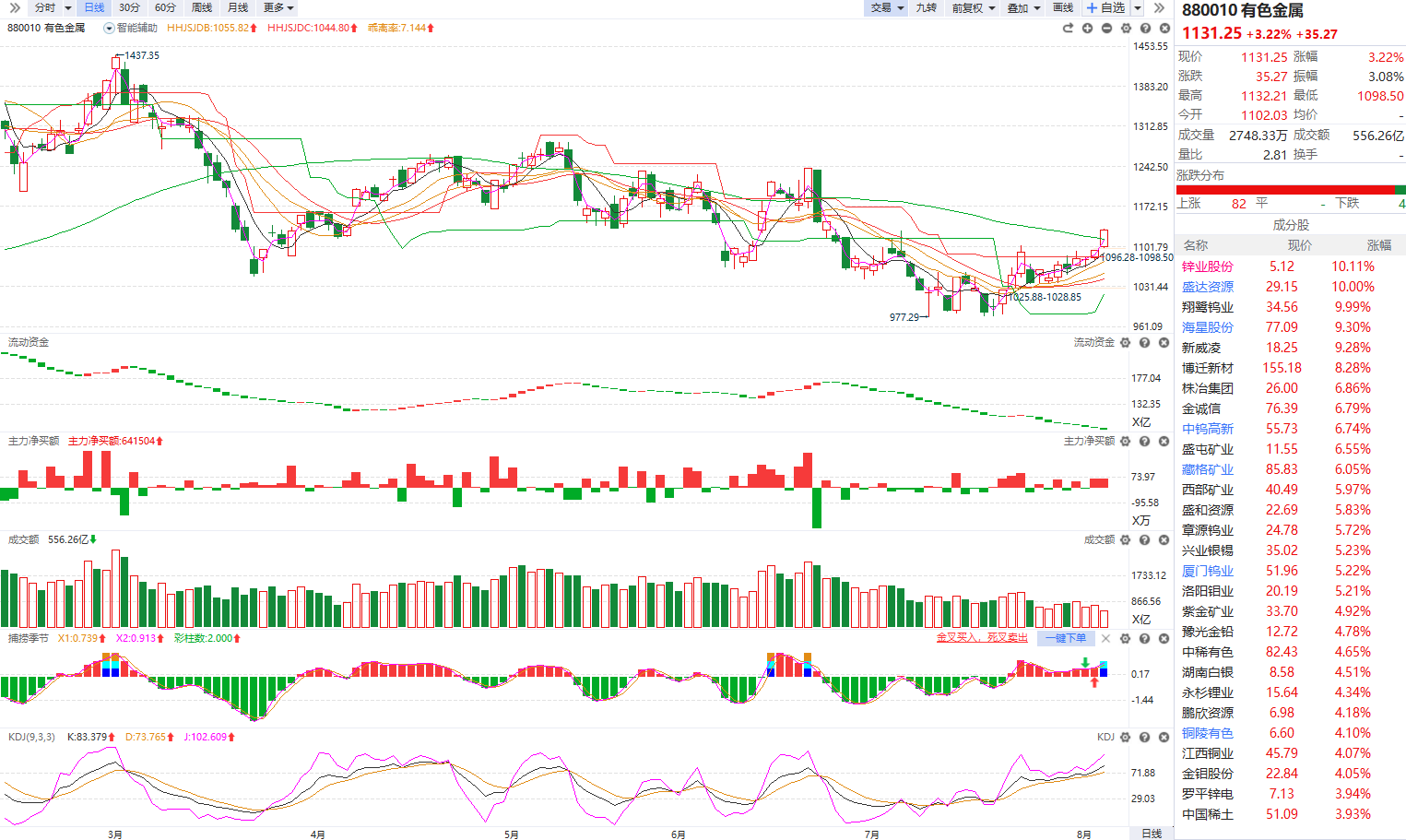Open 盛达资源 in the constituents list
Viewport: 1406px width, 840px height.
point(1207,287)
